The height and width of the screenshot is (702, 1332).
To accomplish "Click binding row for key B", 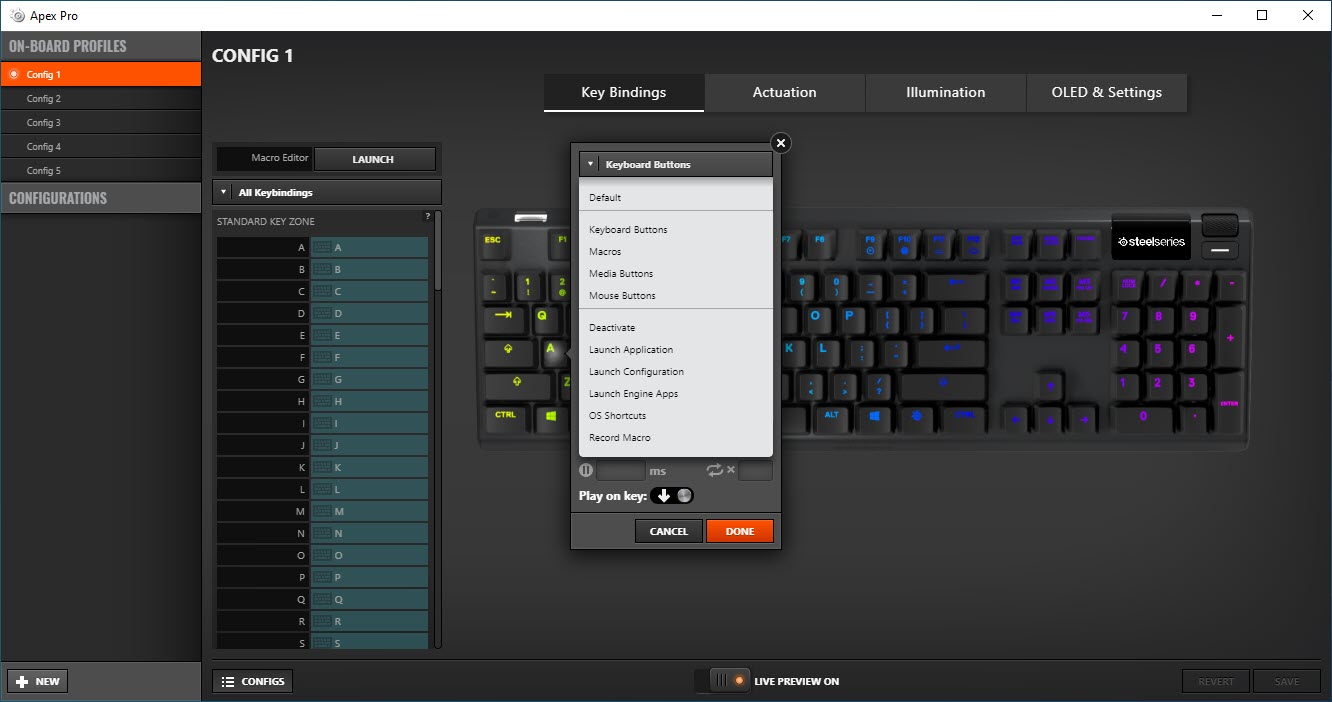I will [322, 269].
